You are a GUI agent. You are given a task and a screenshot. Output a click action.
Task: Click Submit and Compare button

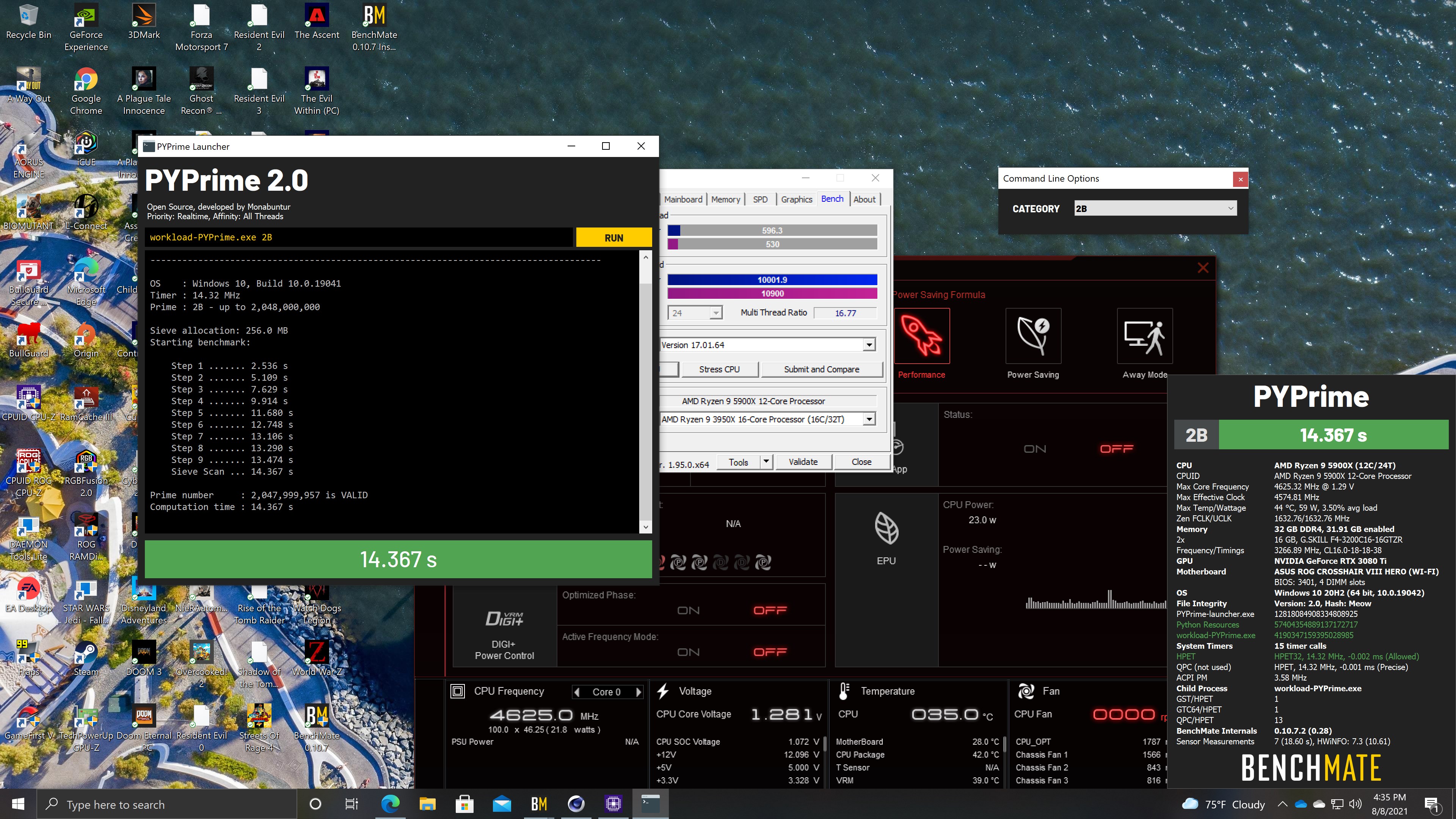click(821, 369)
